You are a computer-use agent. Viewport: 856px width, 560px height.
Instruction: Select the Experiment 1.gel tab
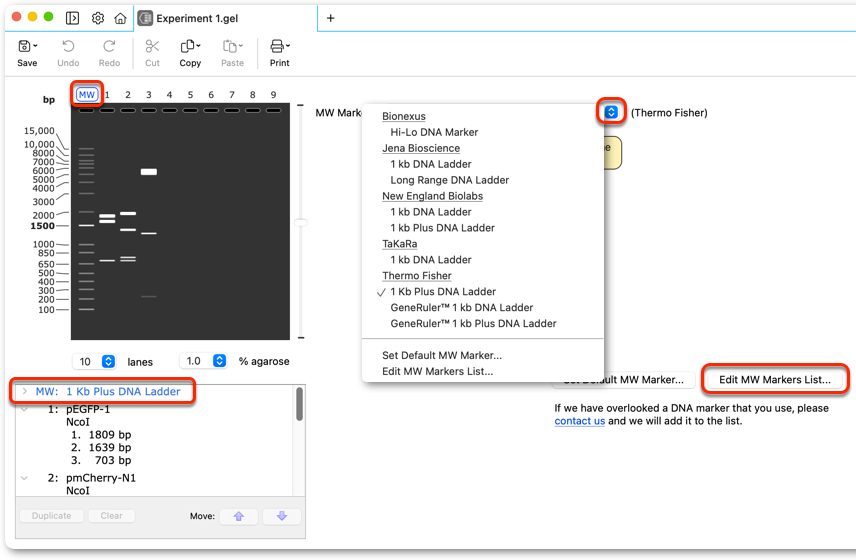[225, 19]
